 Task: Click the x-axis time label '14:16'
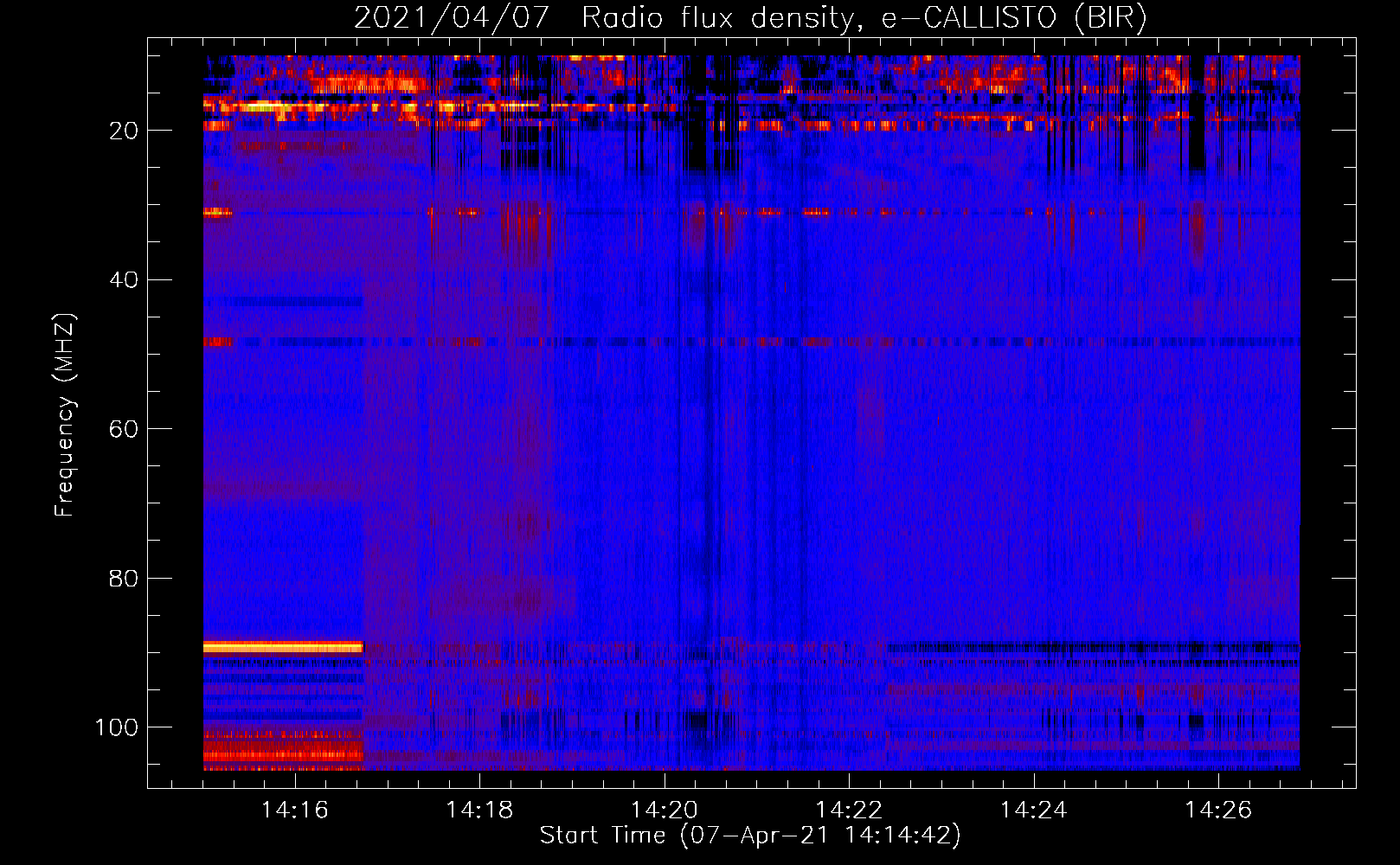(295, 811)
